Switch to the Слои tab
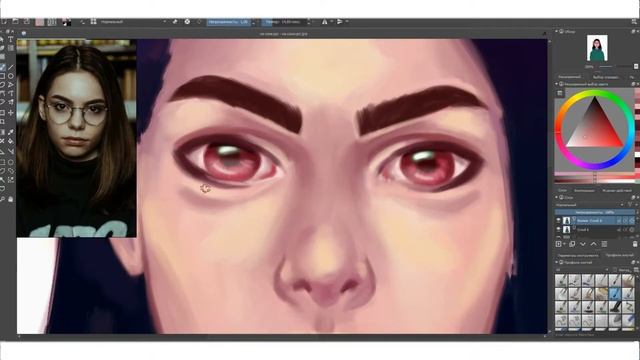Screen dimensions: 640x360 562,191
